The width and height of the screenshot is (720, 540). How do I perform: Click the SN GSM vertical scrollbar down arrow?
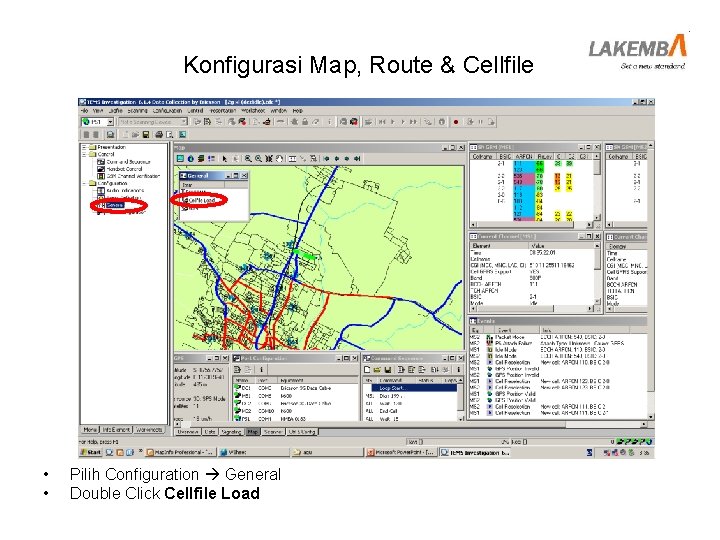point(597,218)
